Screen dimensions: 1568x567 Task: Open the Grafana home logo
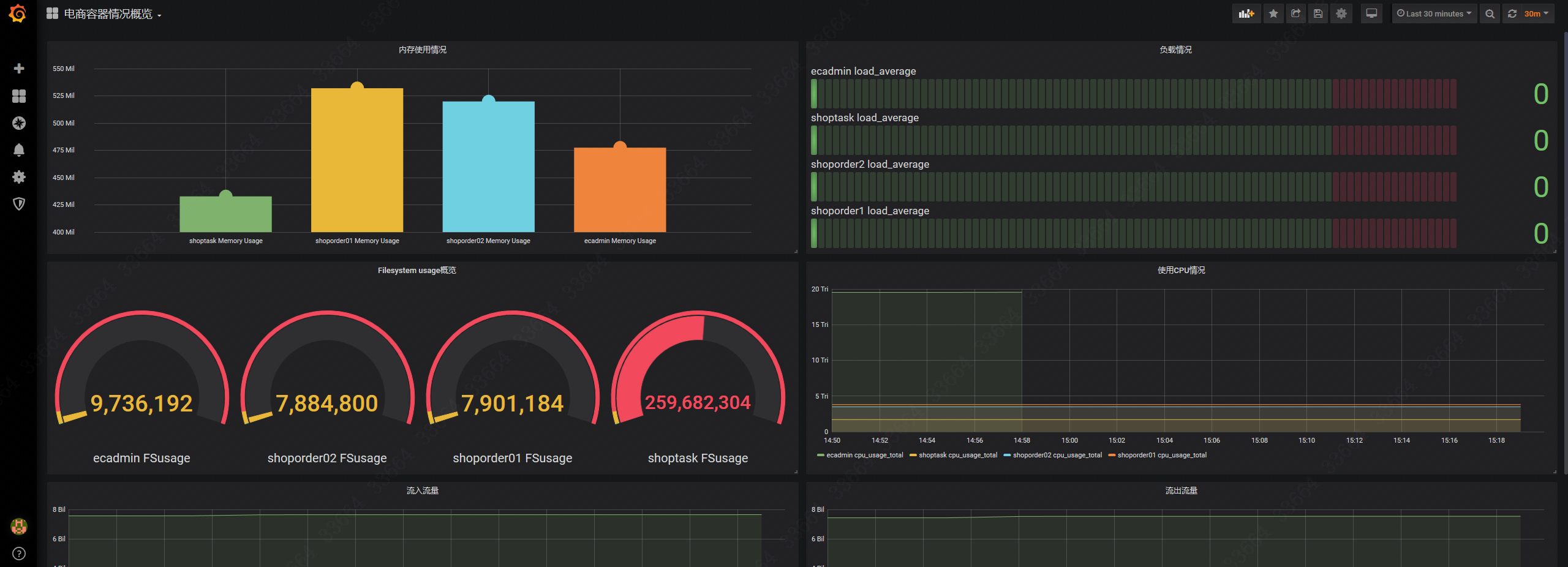(x=18, y=13)
